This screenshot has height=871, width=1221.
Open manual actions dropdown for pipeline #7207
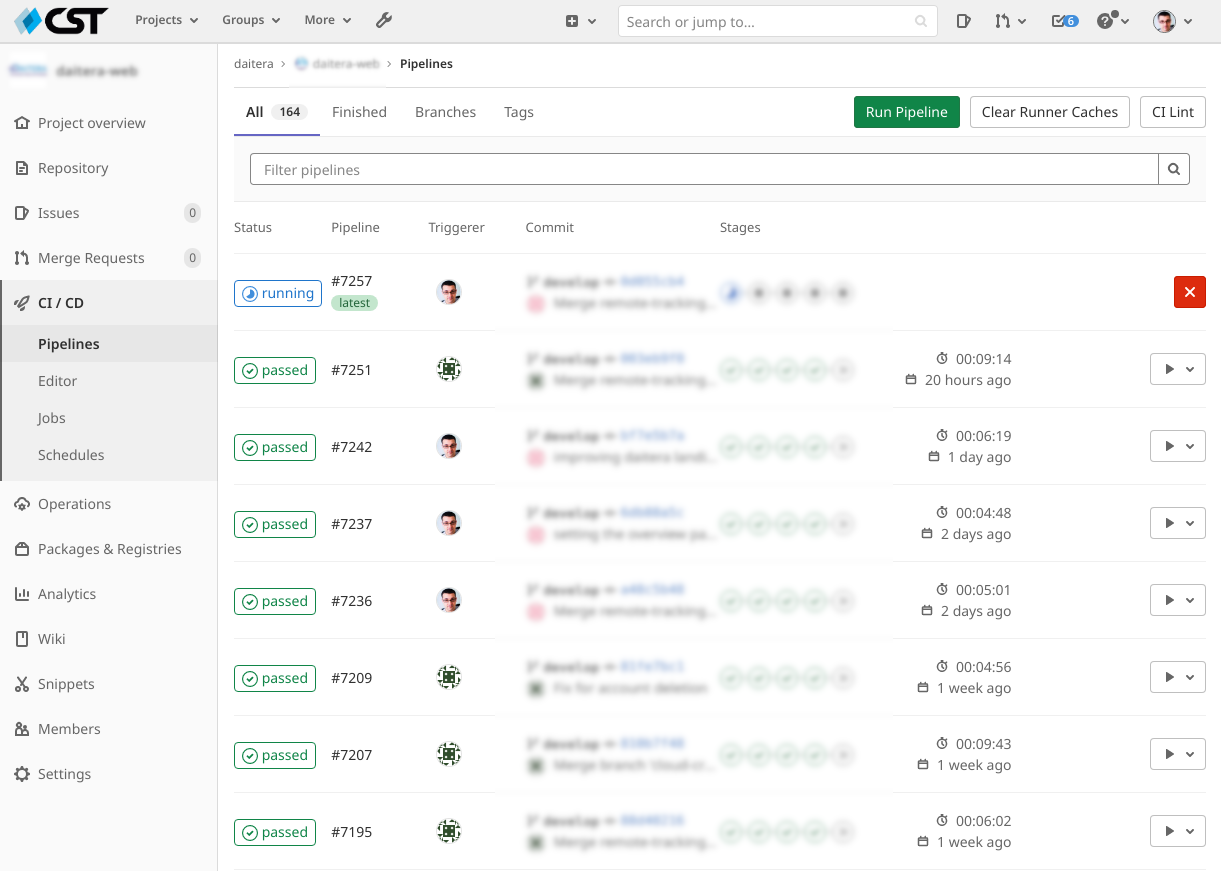1178,754
